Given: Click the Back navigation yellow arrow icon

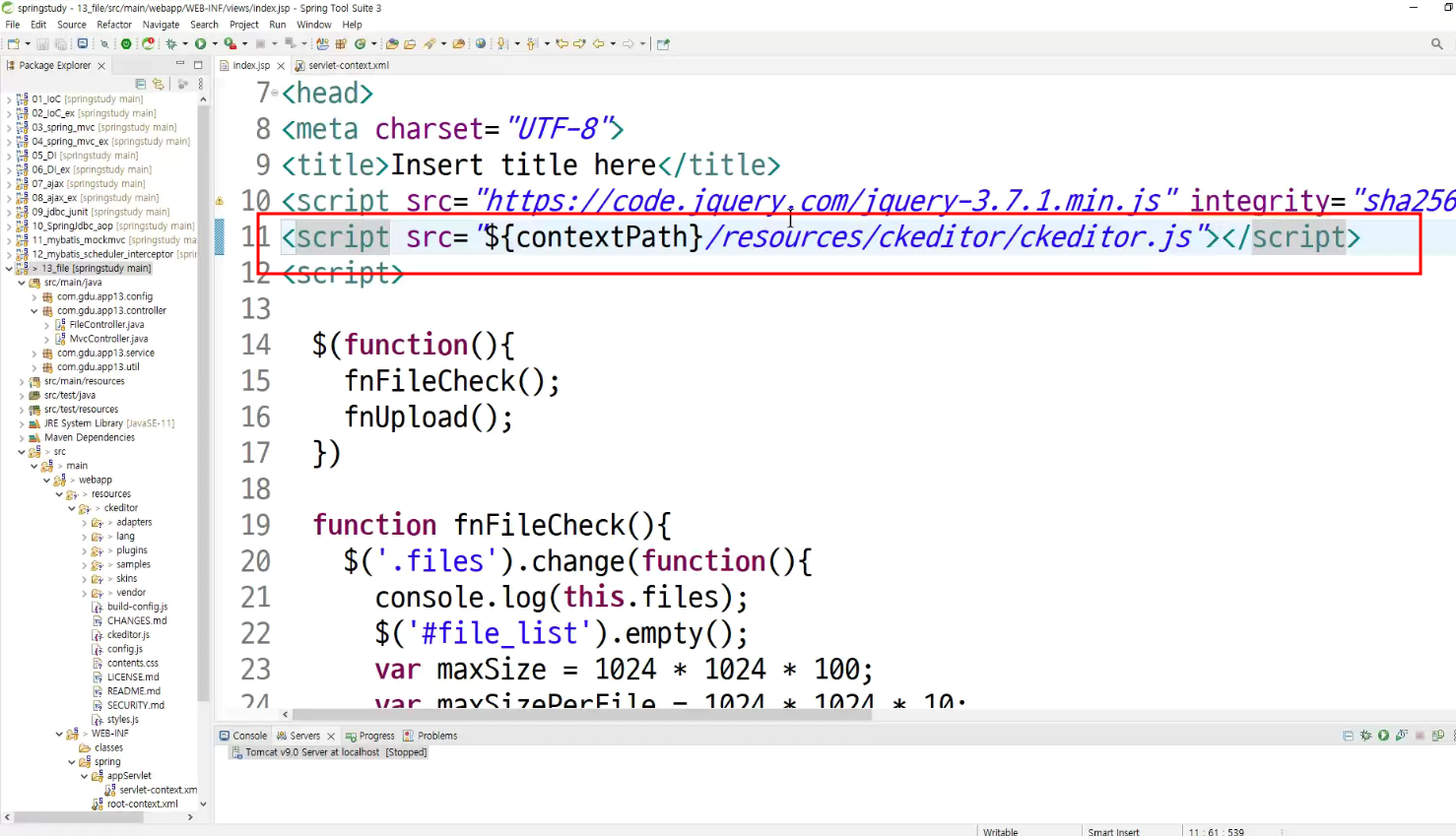Looking at the screenshot, I should 598,43.
